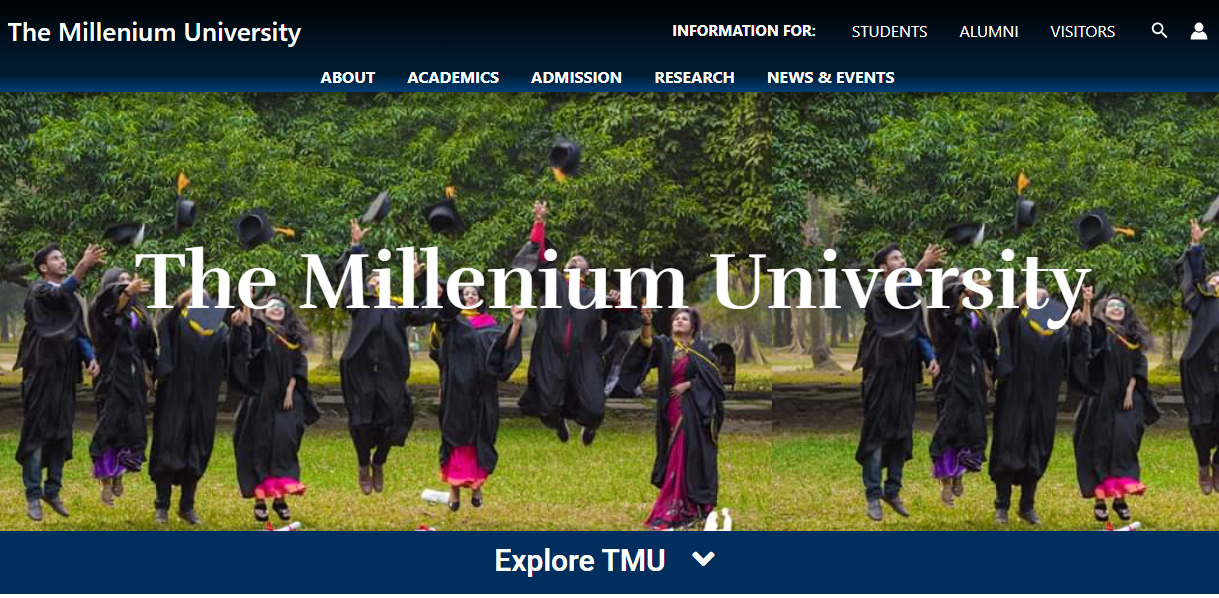Open NEWS & EVENTS in navigation
1219x598 pixels.
(831, 77)
